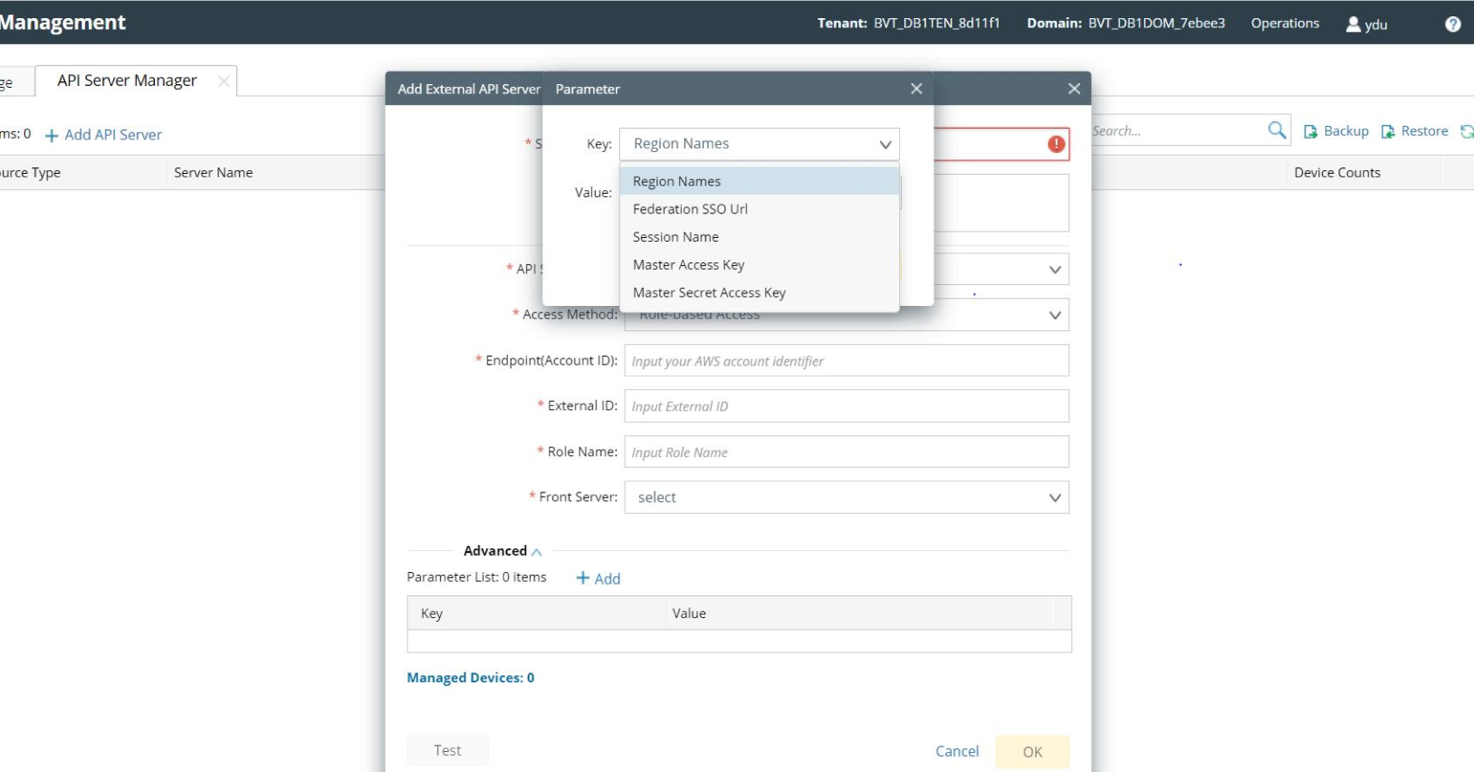The width and height of the screenshot is (1474, 772).
Task: Select Master Secret Access Key option
Action: click(x=709, y=293)
